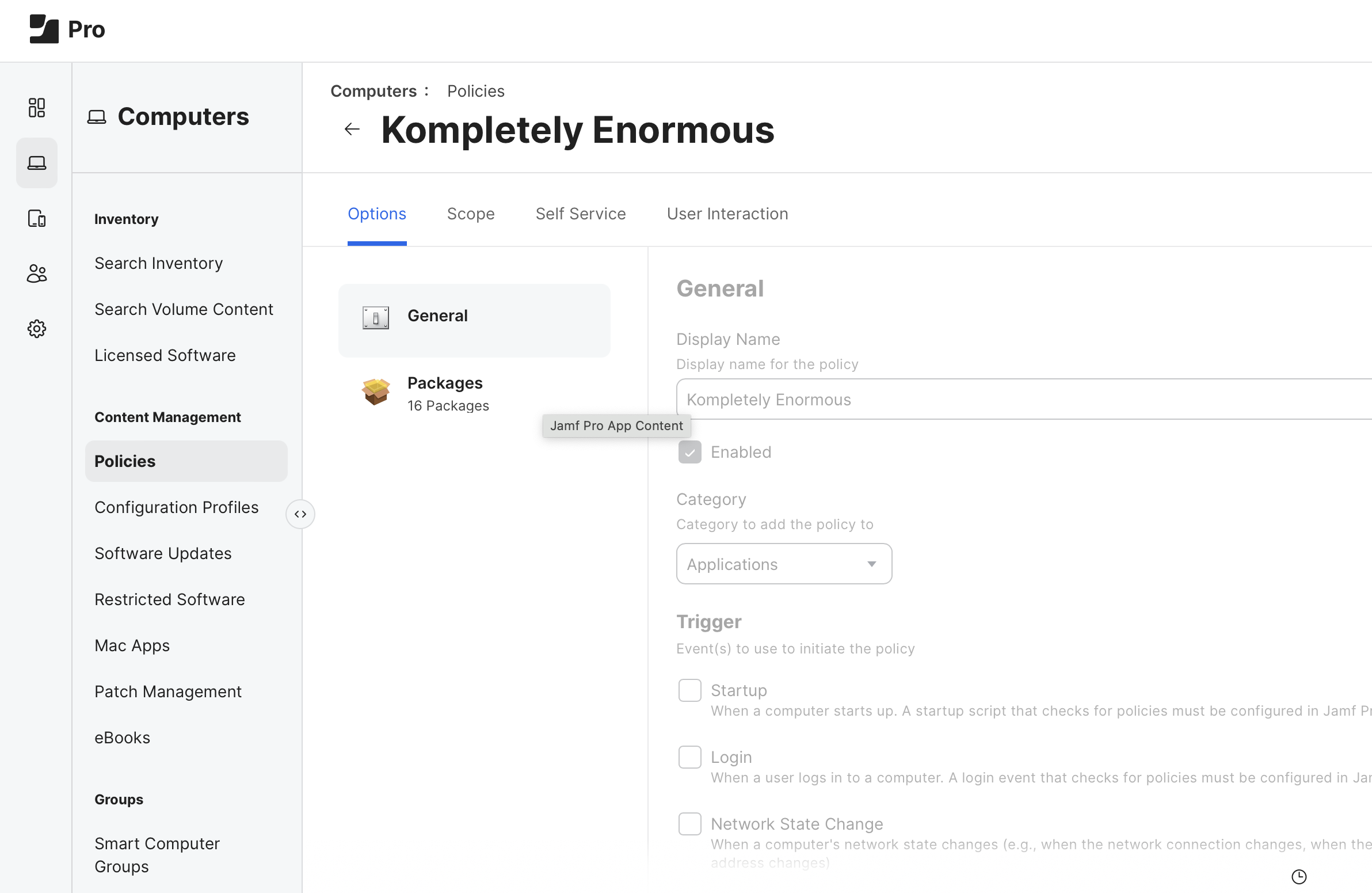Select the Computers laptop icon in sidebar
Image resolution: width=1372 pixels, height=893 pixels.
tap(36, 163)
